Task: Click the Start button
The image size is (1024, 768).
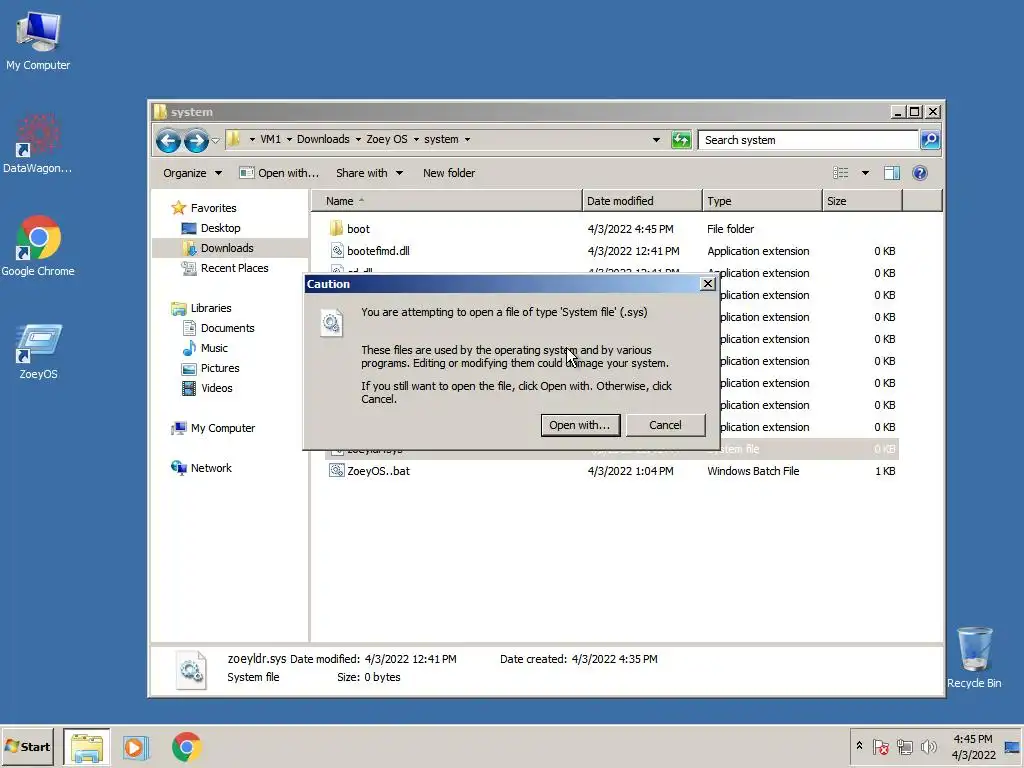Action: [27, 747]
